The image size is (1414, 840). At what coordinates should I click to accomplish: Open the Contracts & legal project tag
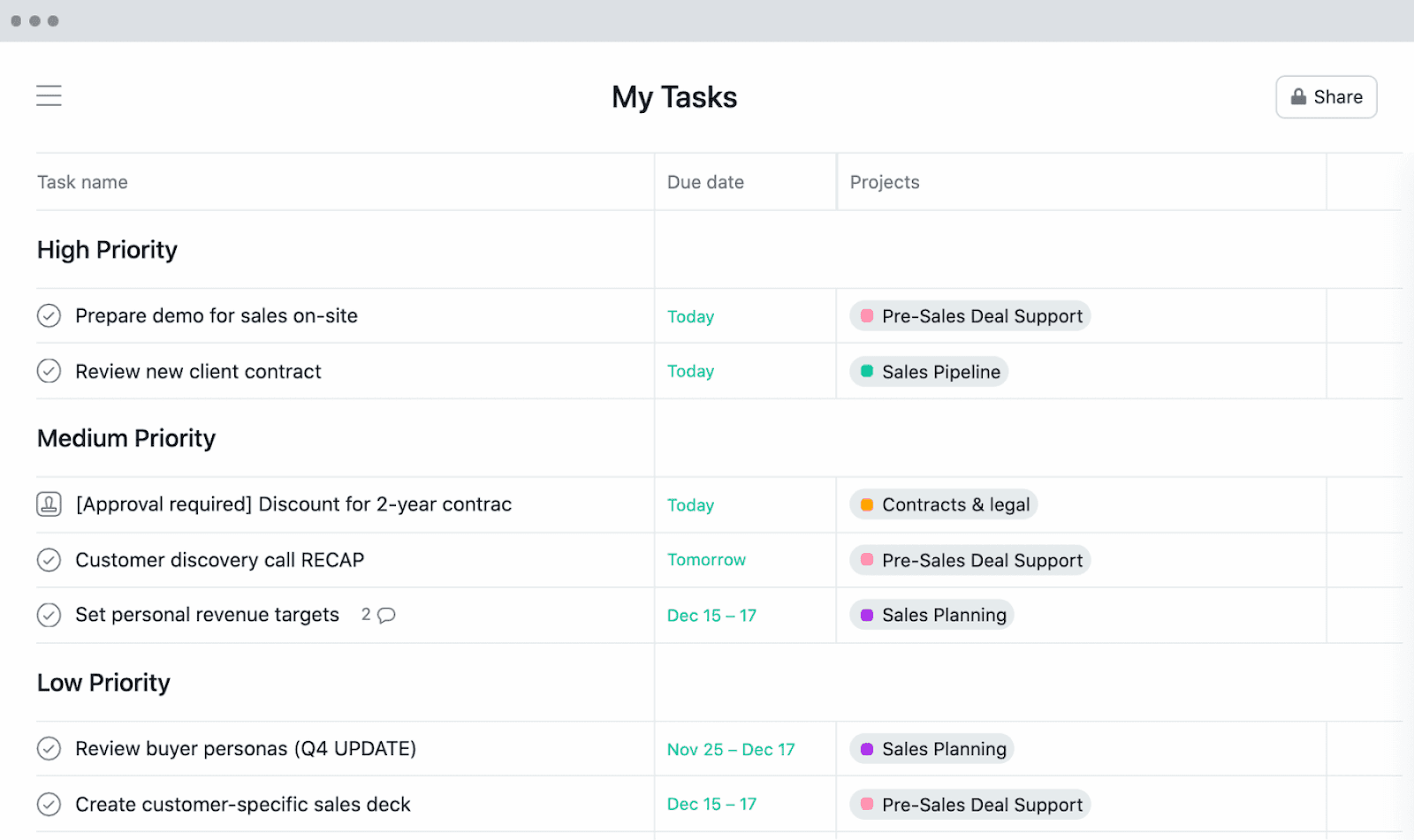point(943,505)
